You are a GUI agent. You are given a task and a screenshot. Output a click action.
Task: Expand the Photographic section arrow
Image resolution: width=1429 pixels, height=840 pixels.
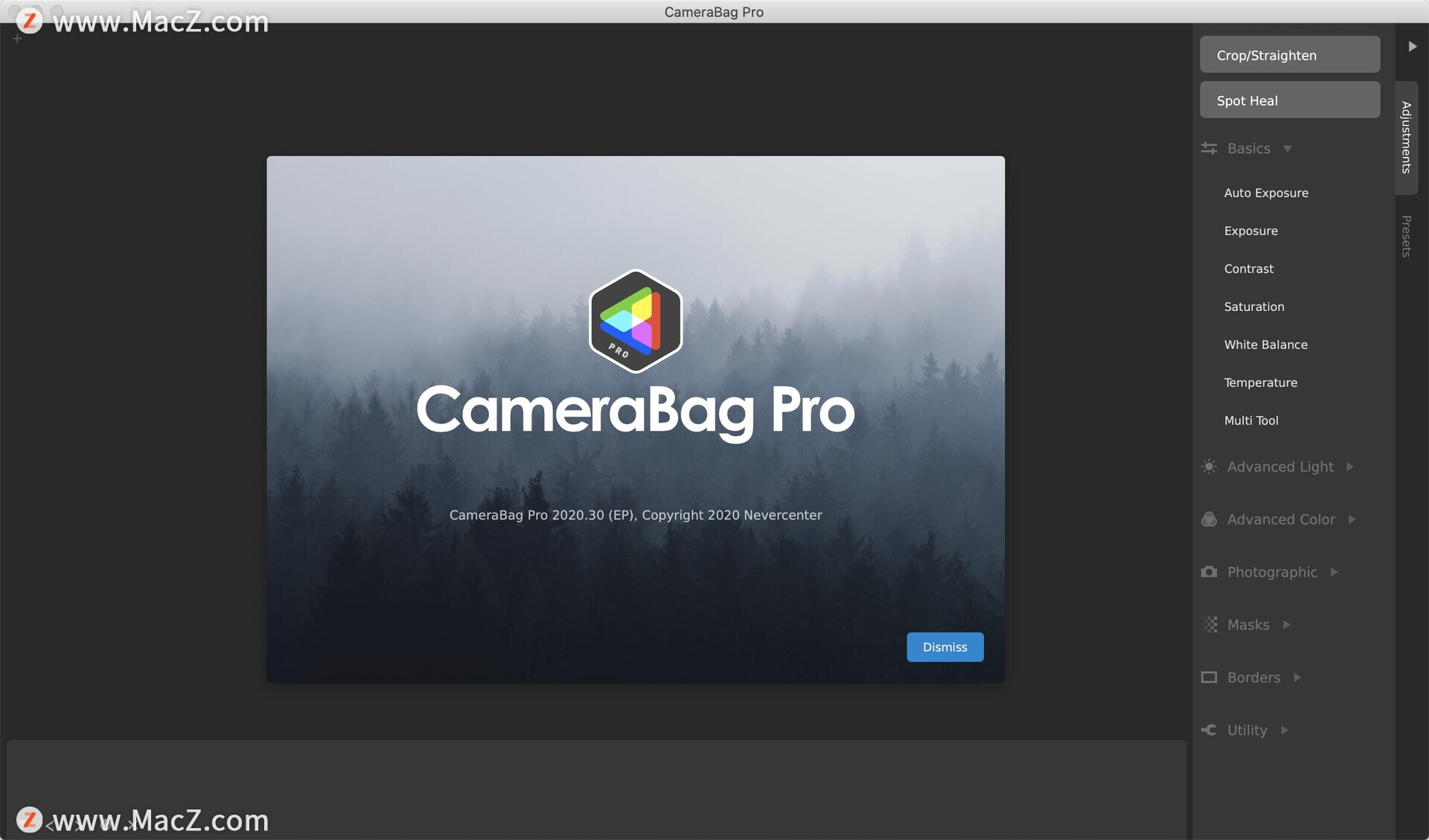(x=1334, y=571)
